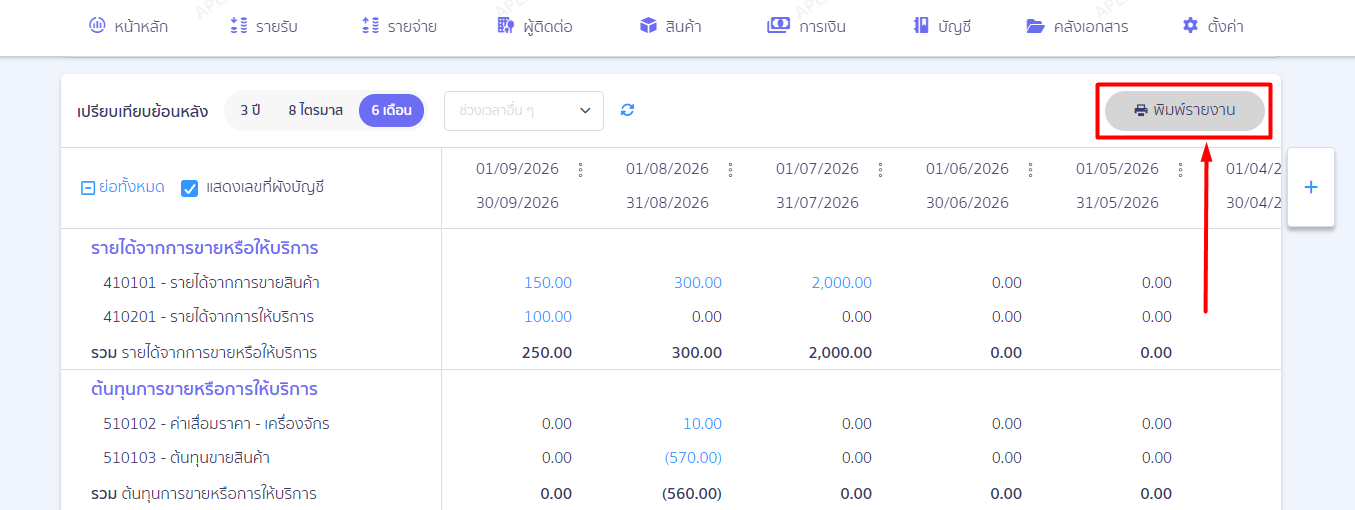Click row 510103 - ต้นทุนขายสินค้า

click(187, 458)
